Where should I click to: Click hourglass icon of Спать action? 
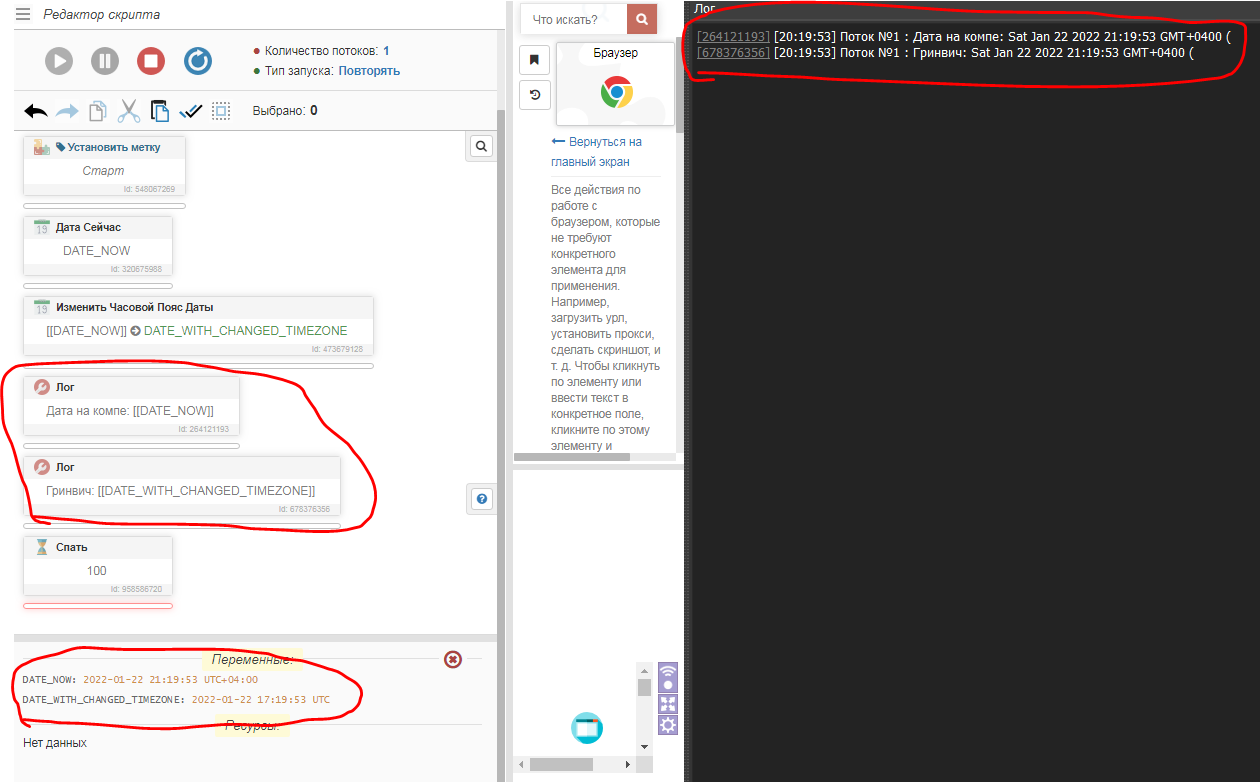point(42,547)
